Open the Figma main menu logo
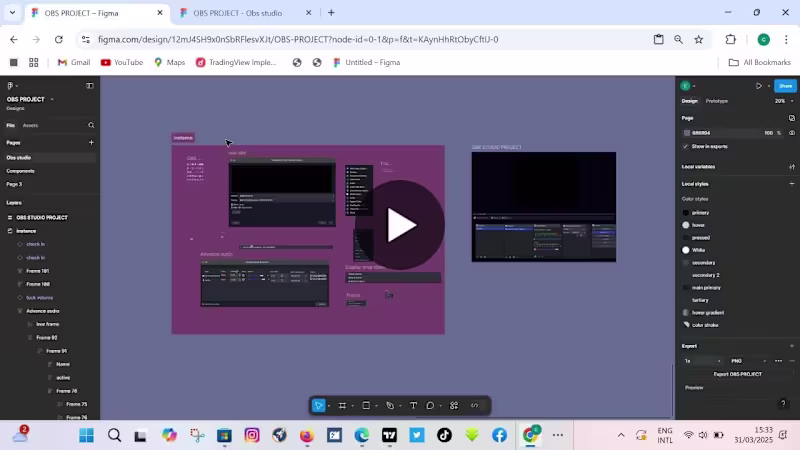 (10, 86)
